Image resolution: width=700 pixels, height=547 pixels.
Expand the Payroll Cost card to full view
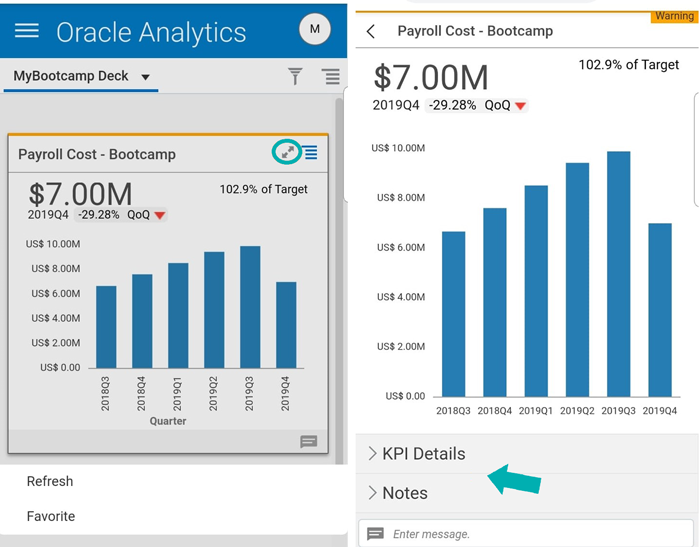point(288,152)
